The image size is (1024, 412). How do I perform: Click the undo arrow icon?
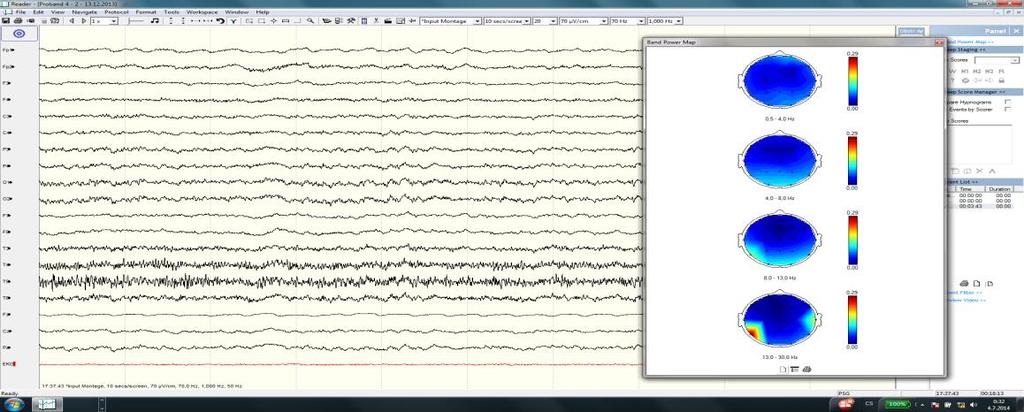pyautogui.click(x=221, y=21)
